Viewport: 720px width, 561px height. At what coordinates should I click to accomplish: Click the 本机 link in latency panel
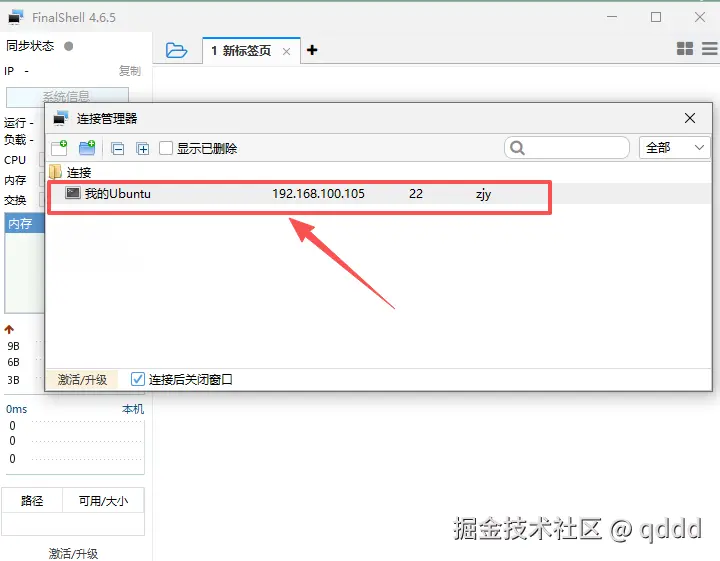(x=133, y=409)
